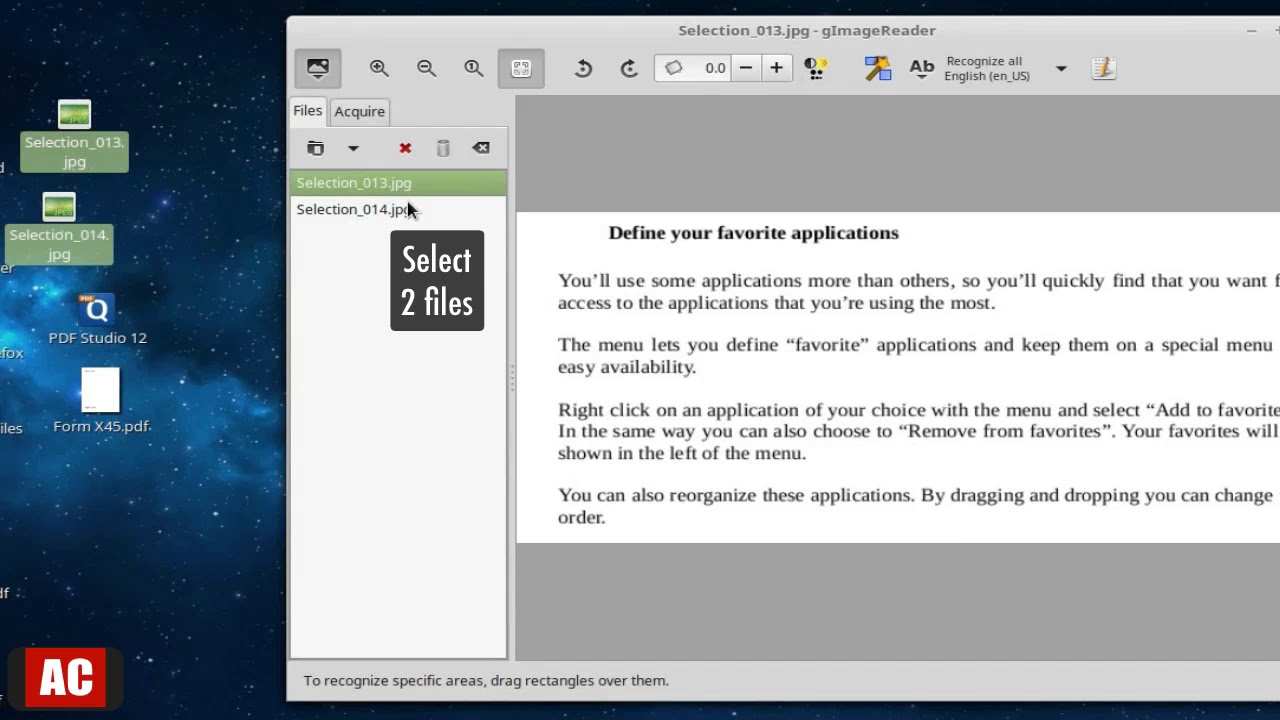This screenshot has width=1280, height=720.
Task: Reset zoom to original size
Action: click(x=473, y=68)
